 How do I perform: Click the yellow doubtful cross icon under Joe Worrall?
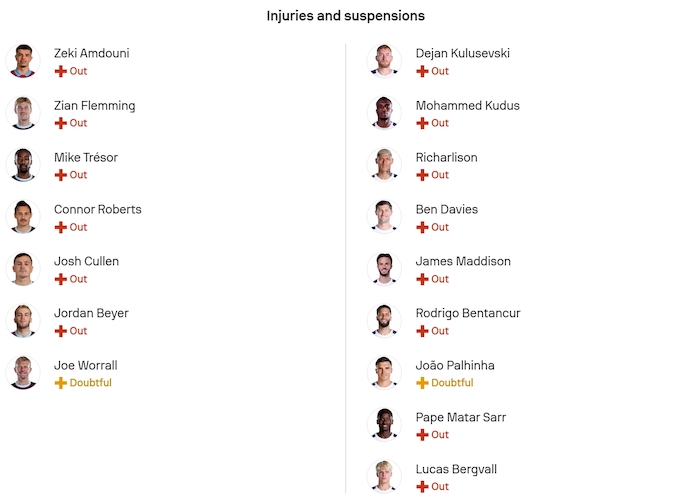pyautogui.click(x=60, y=383)
